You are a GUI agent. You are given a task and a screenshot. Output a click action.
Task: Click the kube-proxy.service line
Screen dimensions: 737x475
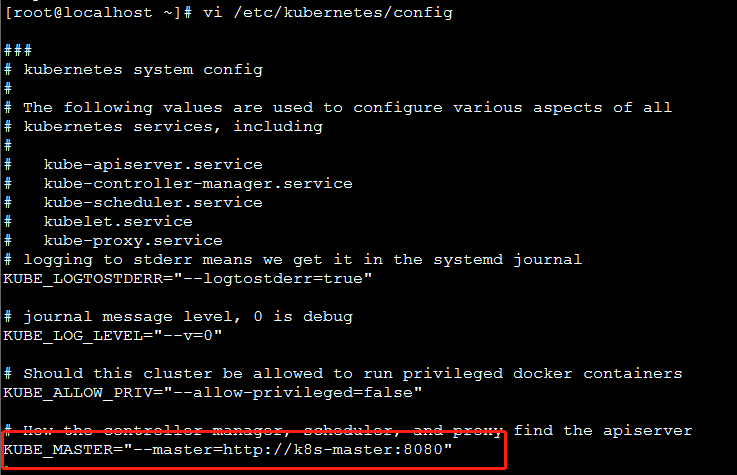point(133,240)
